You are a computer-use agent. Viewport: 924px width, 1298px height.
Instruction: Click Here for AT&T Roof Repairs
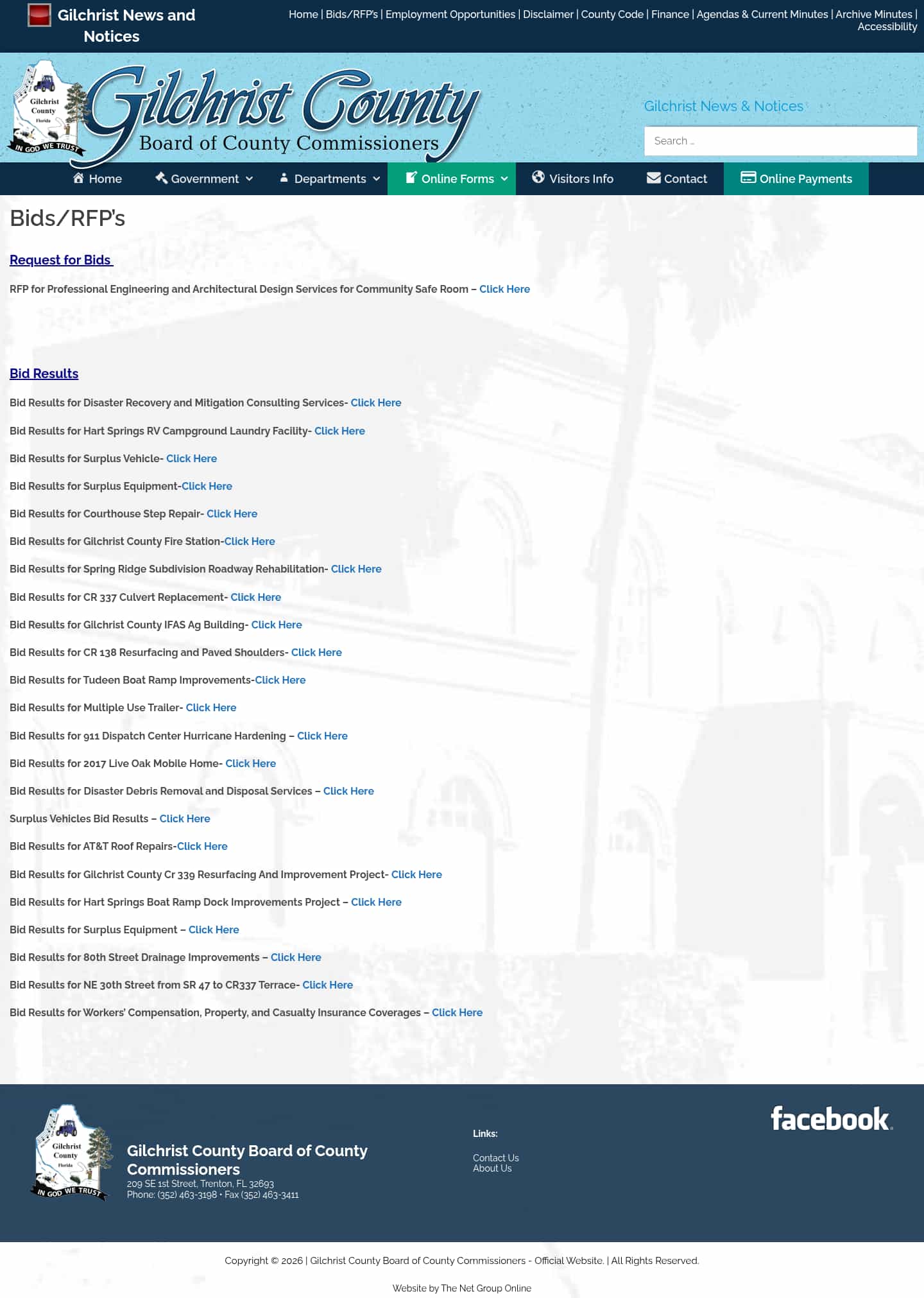click(x=202, y=846)
